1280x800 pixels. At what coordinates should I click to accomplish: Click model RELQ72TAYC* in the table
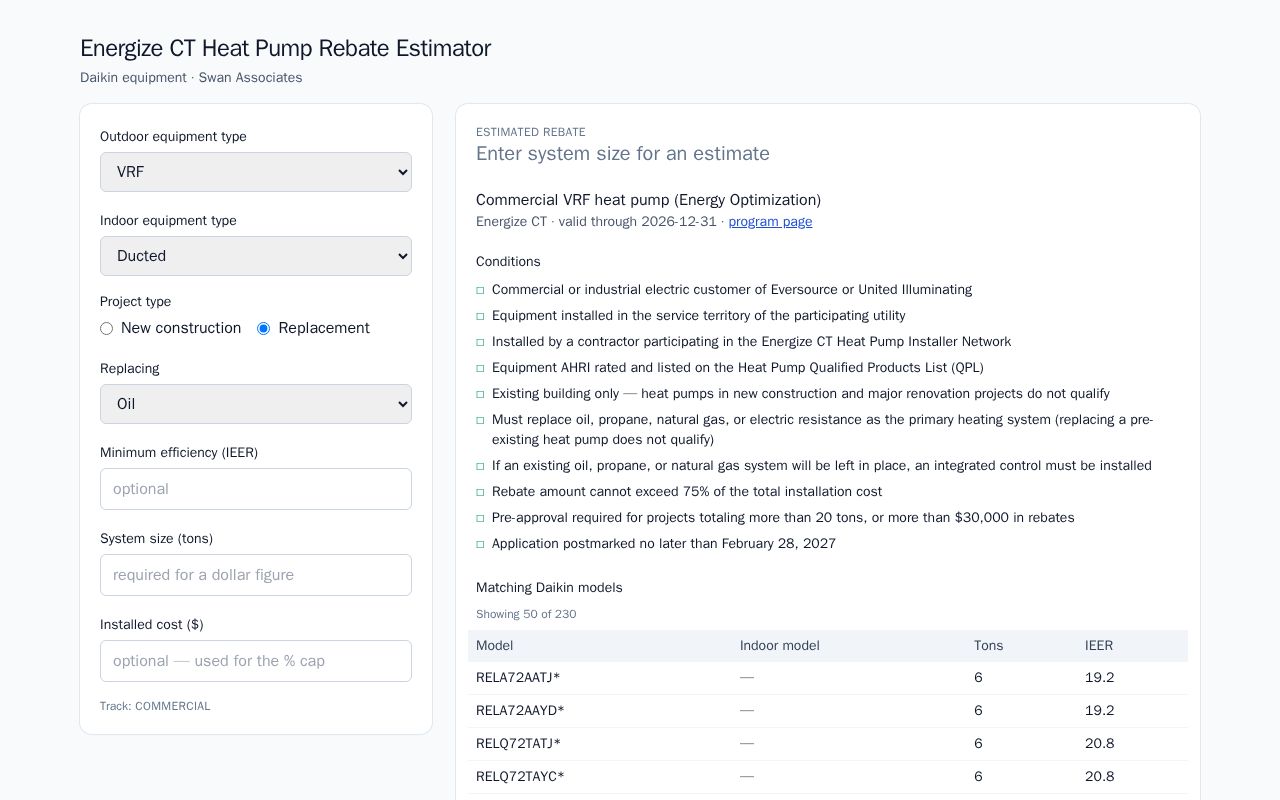click(520, 777)
